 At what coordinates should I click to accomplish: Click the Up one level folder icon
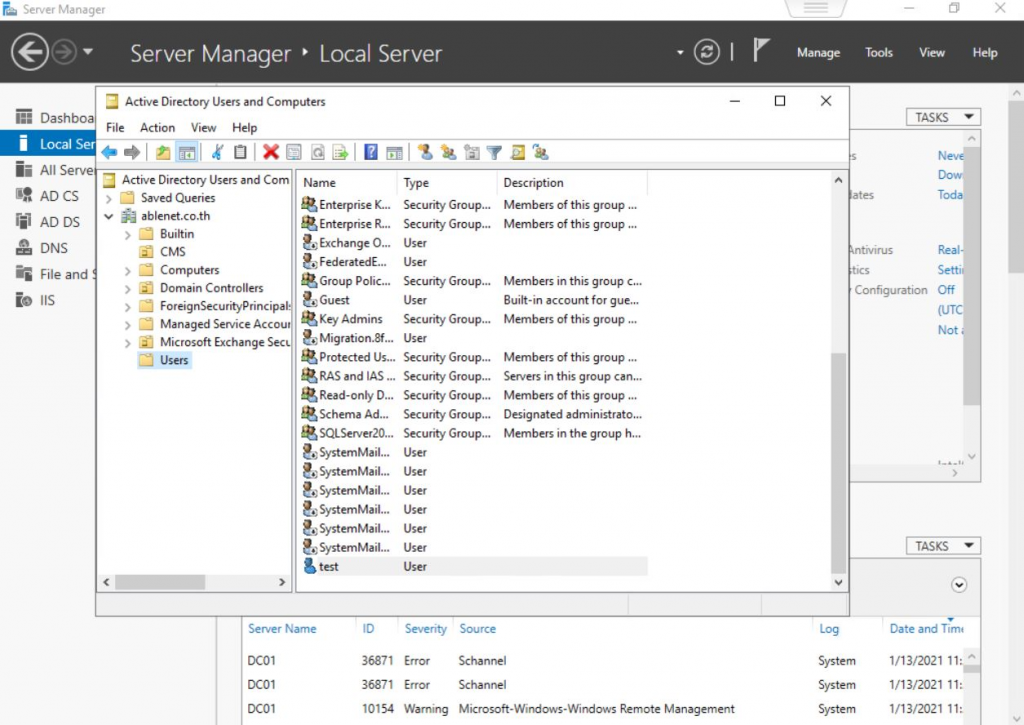163,153
